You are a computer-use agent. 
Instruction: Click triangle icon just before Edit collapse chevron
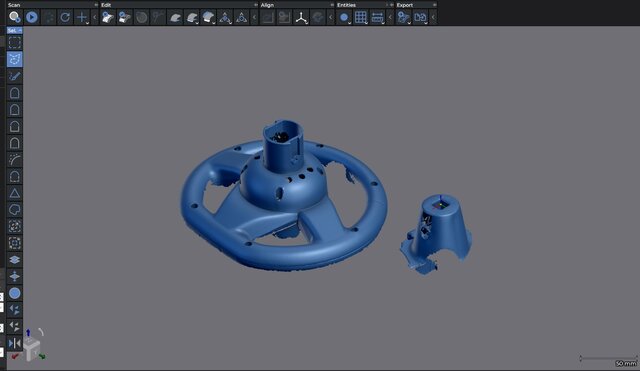(242, 17)
